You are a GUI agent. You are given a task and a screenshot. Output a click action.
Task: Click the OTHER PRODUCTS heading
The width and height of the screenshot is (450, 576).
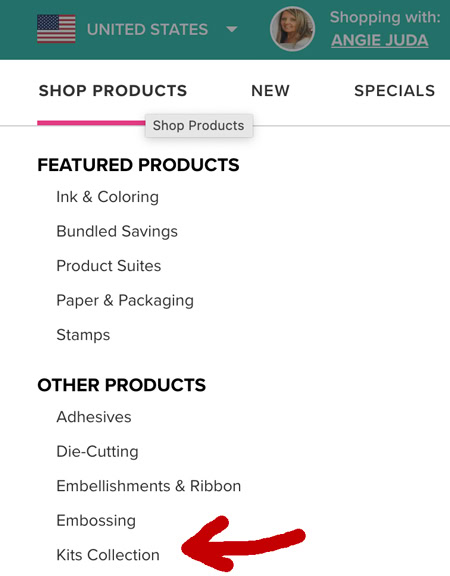click(x=122, y=385)
